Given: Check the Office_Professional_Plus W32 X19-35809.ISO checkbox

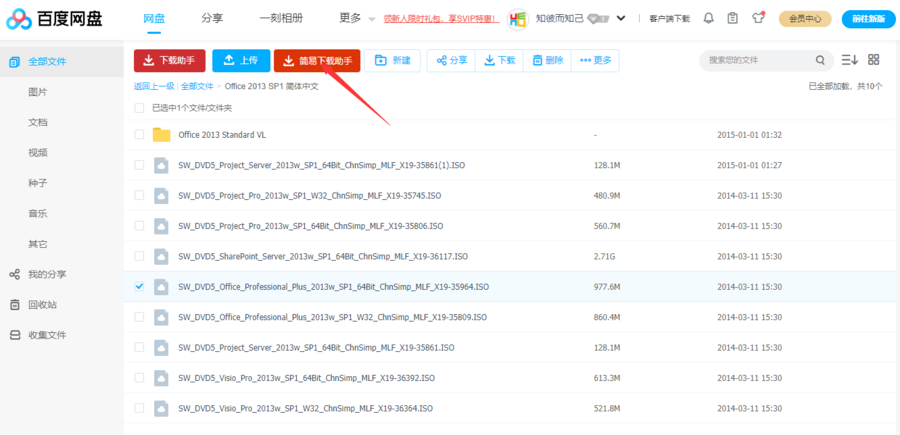Looking at the screenshot, I should click(139, 317).
